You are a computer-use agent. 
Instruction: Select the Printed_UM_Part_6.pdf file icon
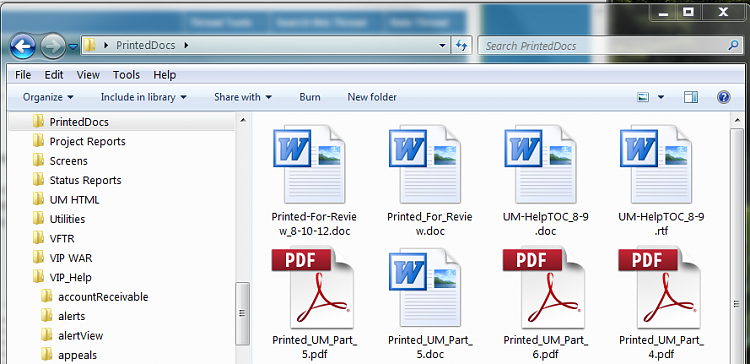tap(544, 288)
